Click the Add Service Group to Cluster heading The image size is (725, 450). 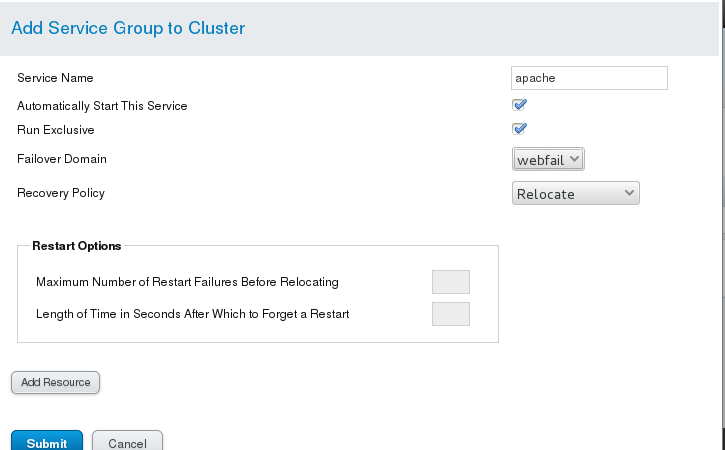tap(128, 28)
